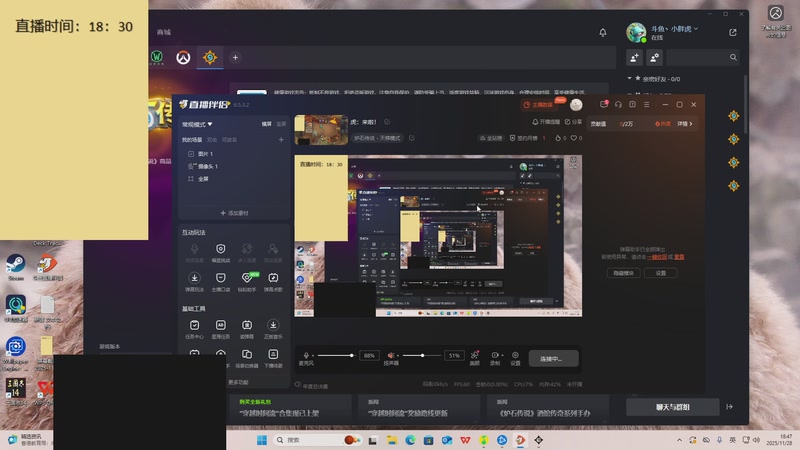
Task: Open the AB icon task tool
Action: [x=220, y=329]
